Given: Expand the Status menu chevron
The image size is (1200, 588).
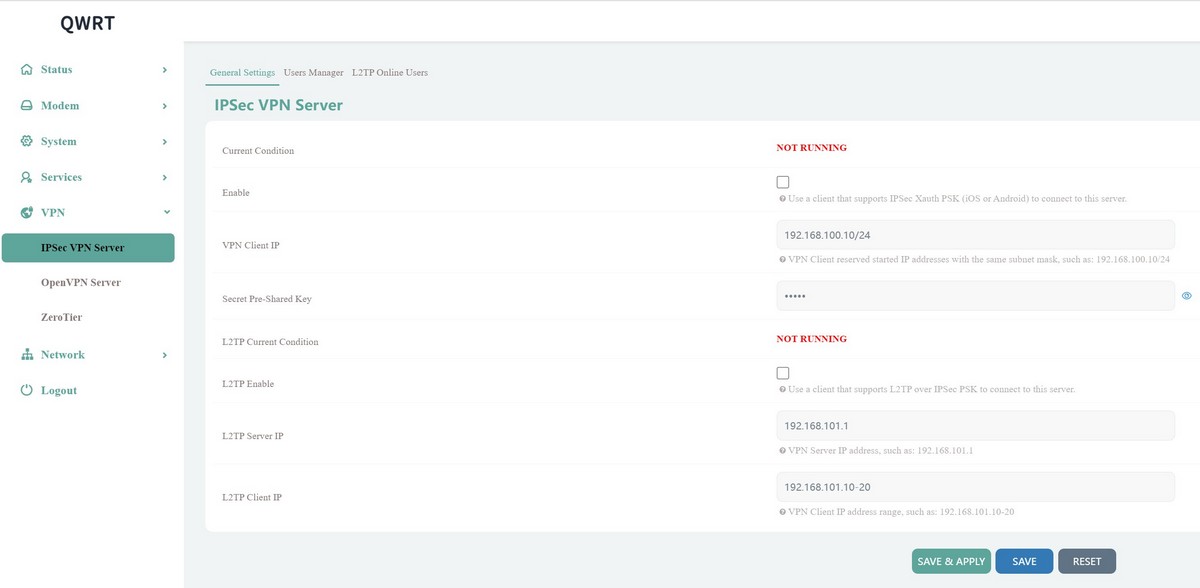Looking at the screenshot, I should 165,70.
